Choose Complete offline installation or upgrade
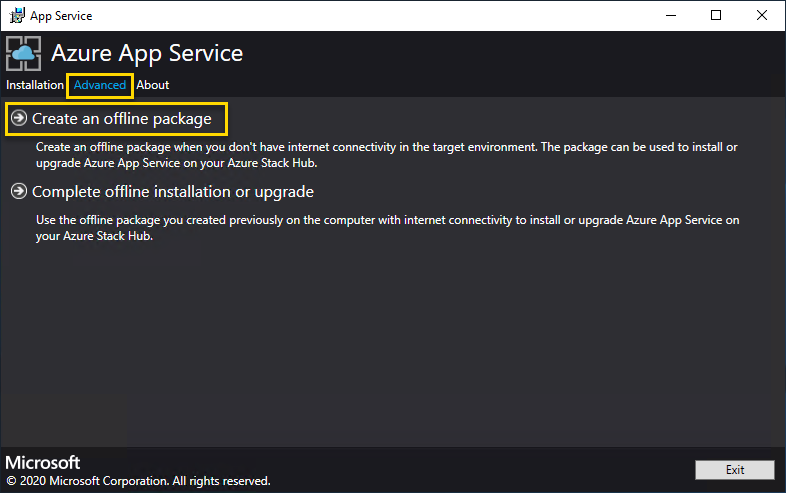Image resolution: width=786 pixels, height=493 pixels. point(173,191)
